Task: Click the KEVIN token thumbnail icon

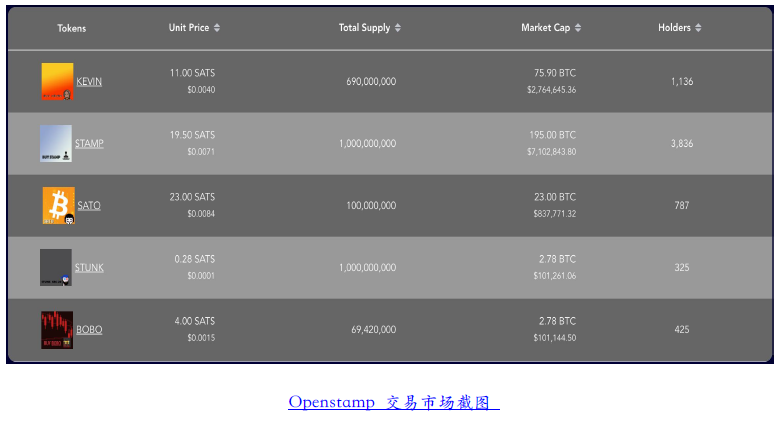Action: coord(57,81)
